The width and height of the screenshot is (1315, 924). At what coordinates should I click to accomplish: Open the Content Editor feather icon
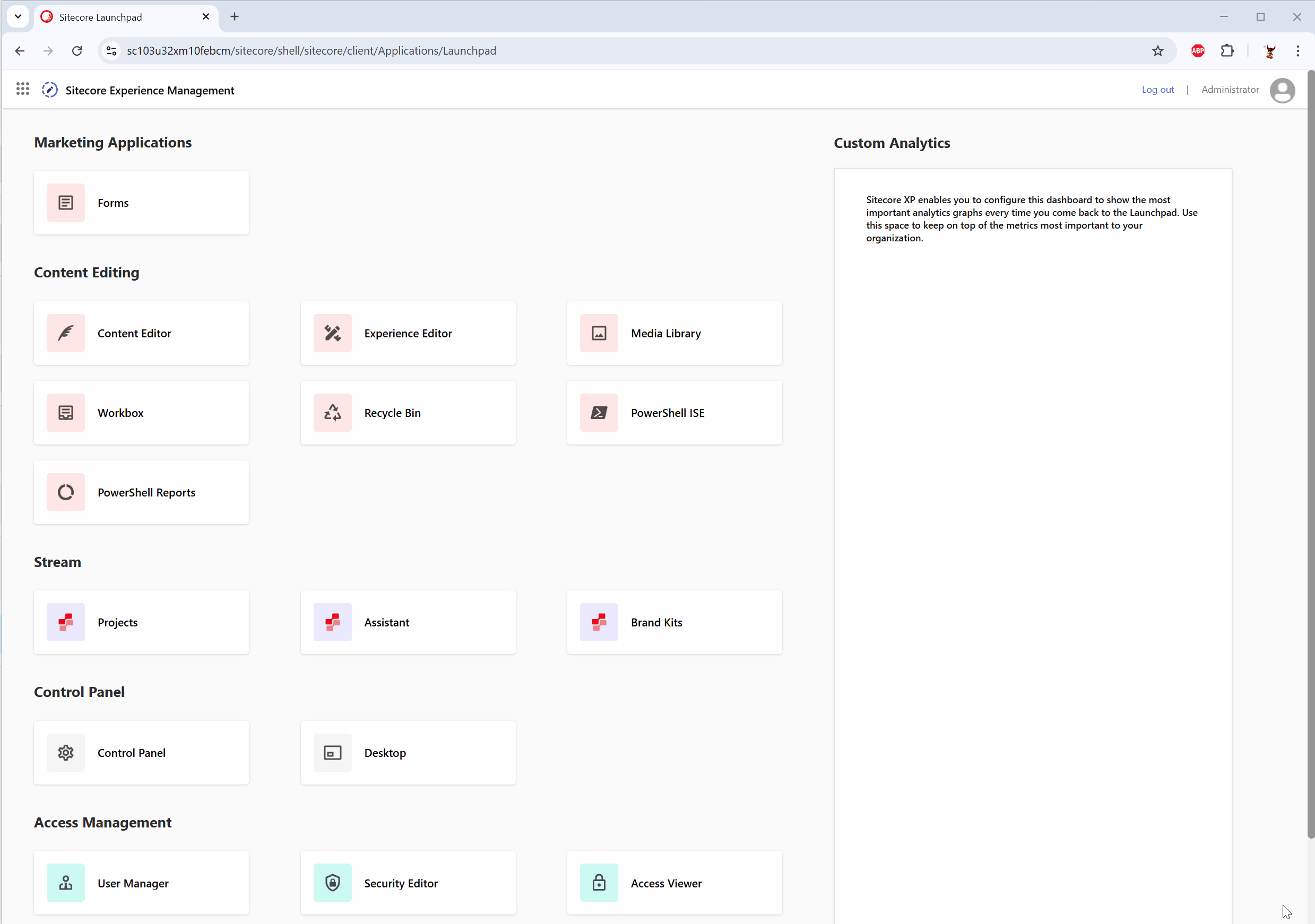click(65, 333)
